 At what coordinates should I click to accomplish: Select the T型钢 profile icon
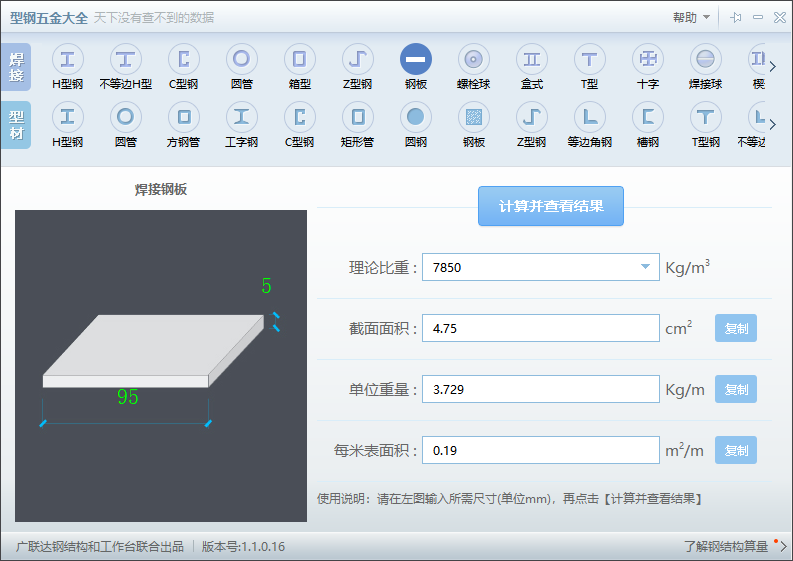click(x=706, y=117)
